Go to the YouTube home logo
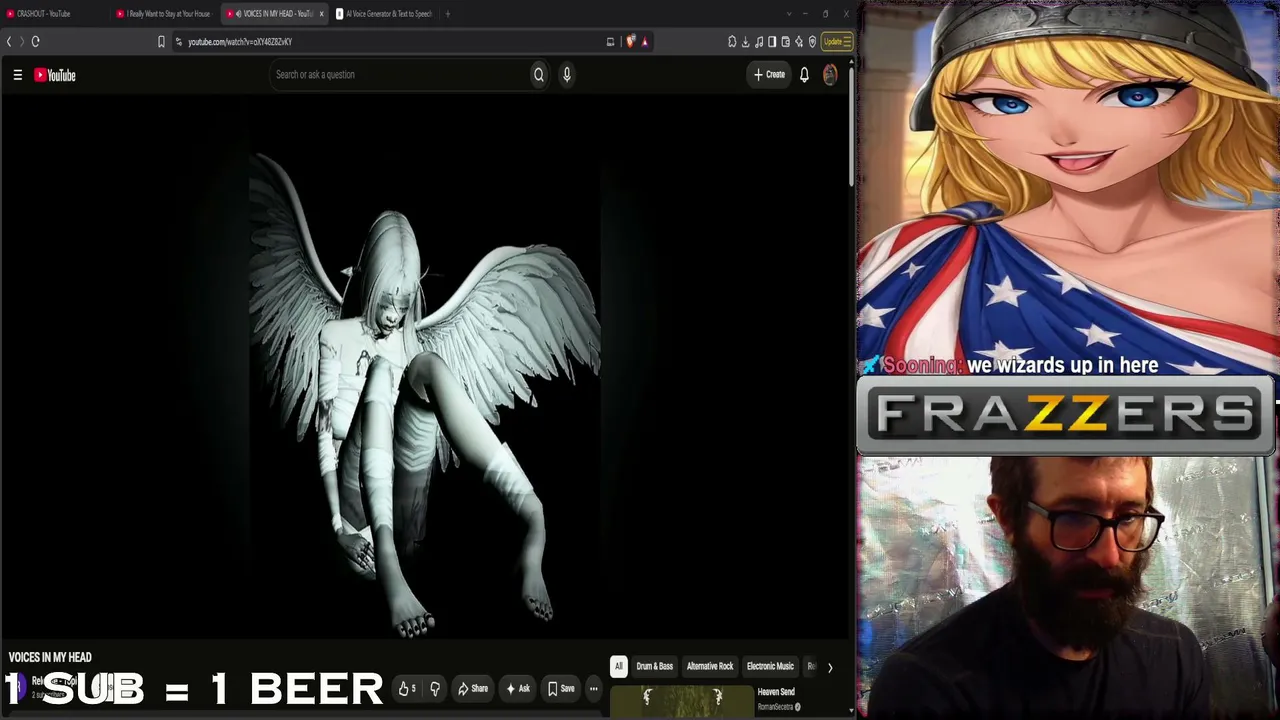 [x=55, y=75]
